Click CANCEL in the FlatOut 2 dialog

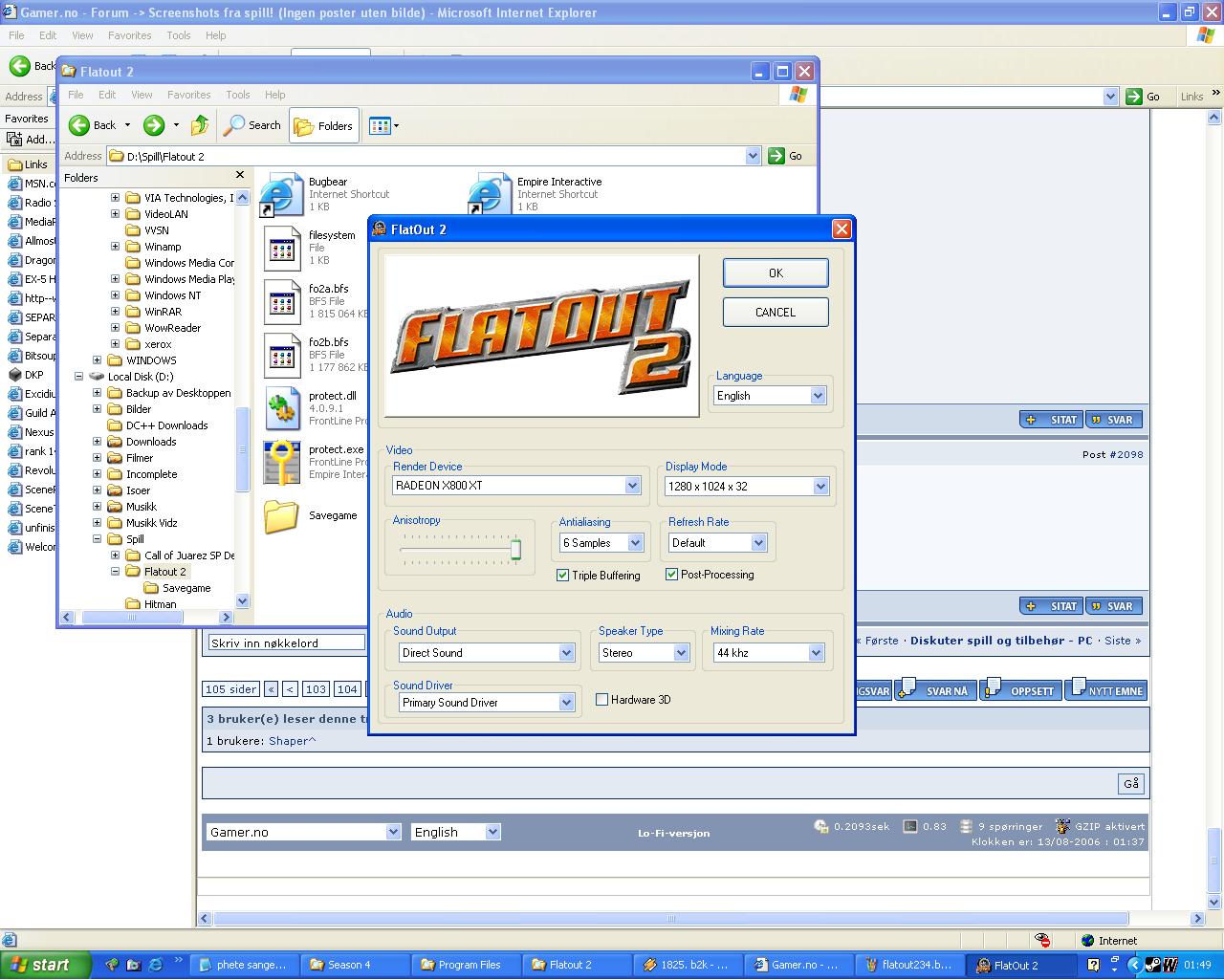(776, 312)
